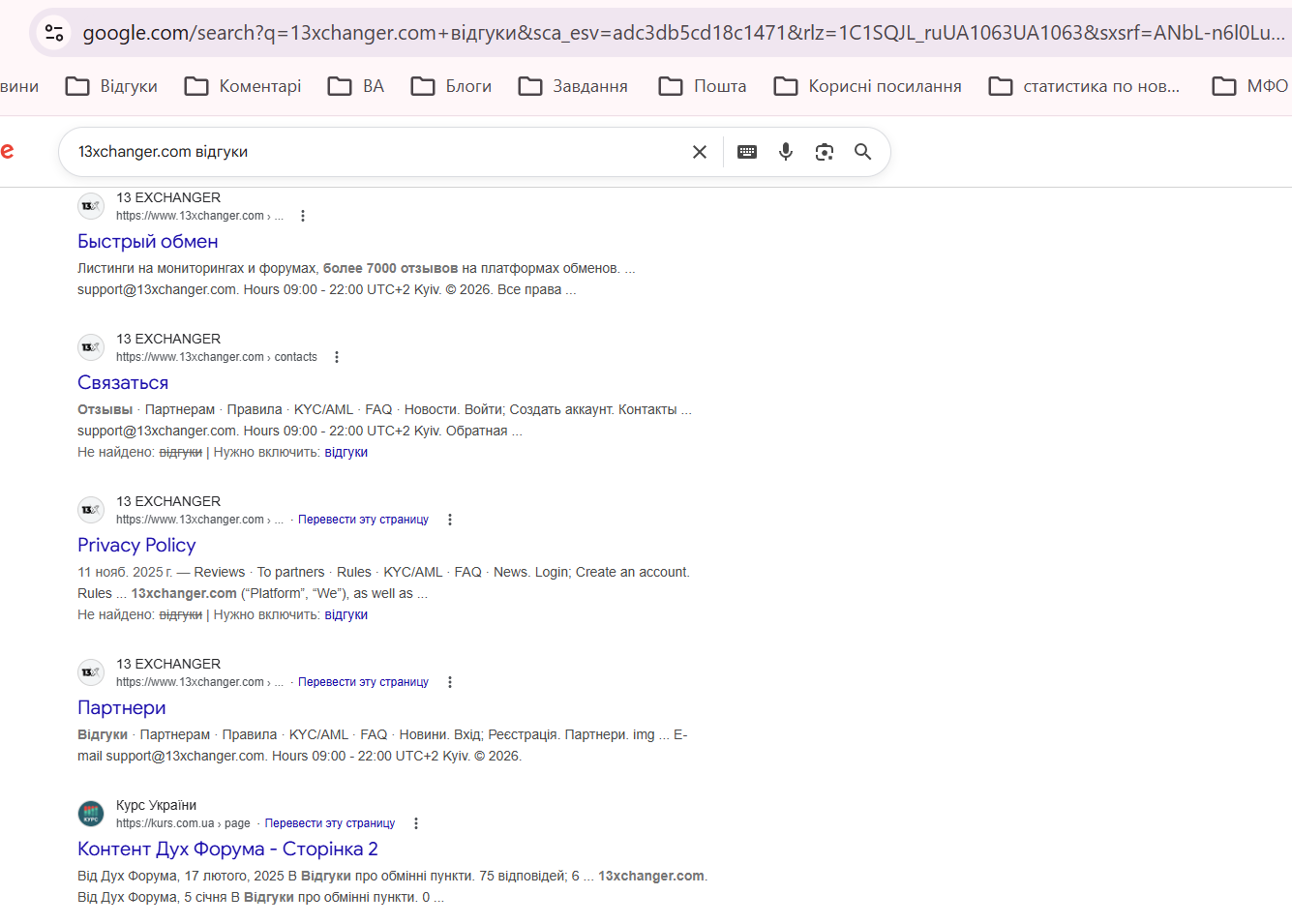Click the Google logo beside search box
1292x924 pixels.
6,151
